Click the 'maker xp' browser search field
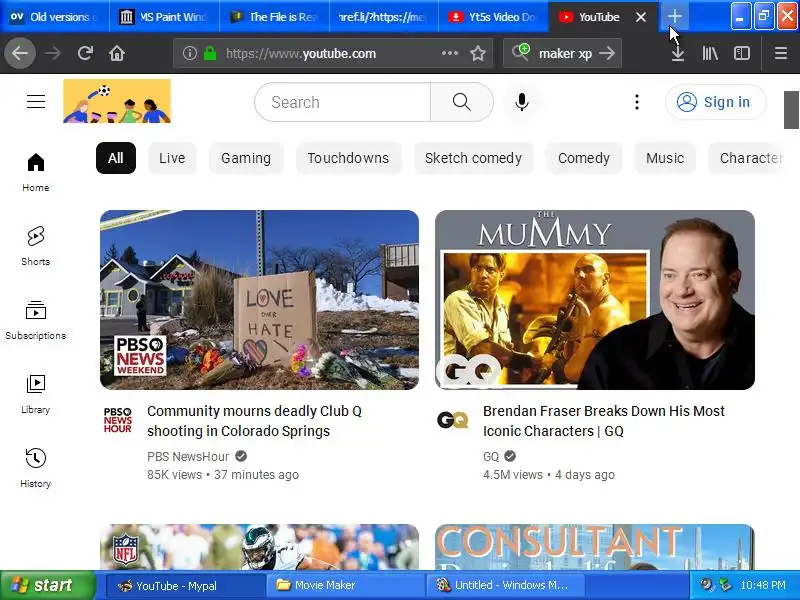The width and height of the screenshot is (800, 600). [x=565, y=53]
